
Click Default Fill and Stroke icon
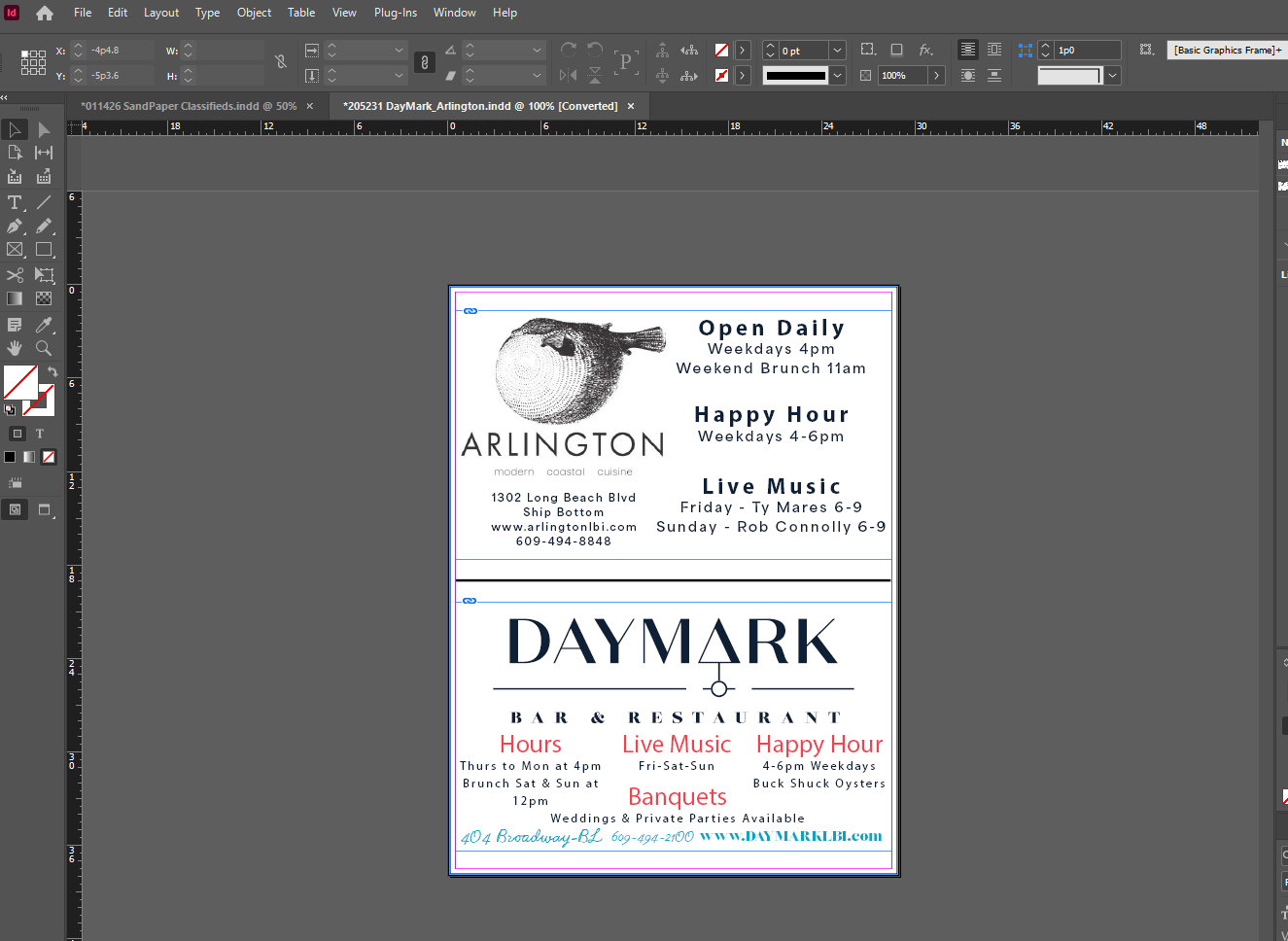[x=10, y=409]
